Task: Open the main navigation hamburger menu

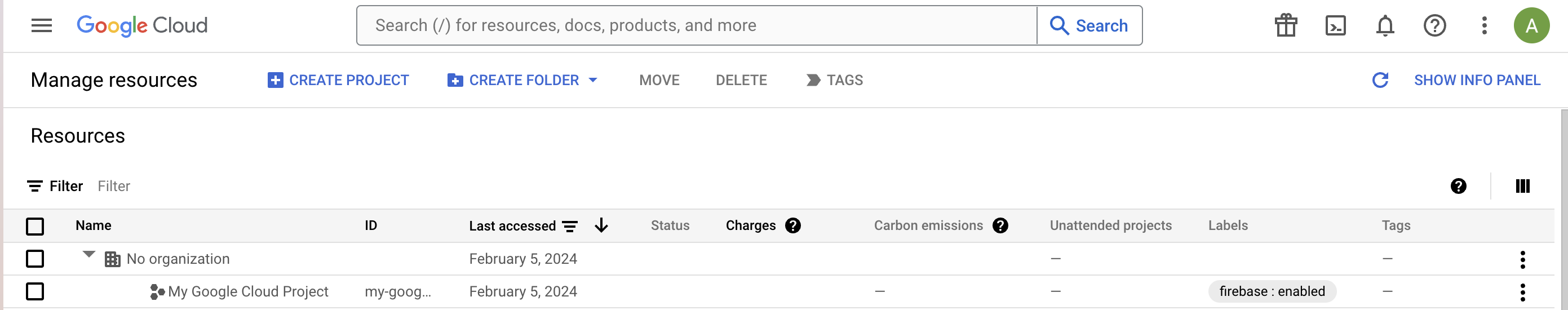Action: click(x=41, y=25)
